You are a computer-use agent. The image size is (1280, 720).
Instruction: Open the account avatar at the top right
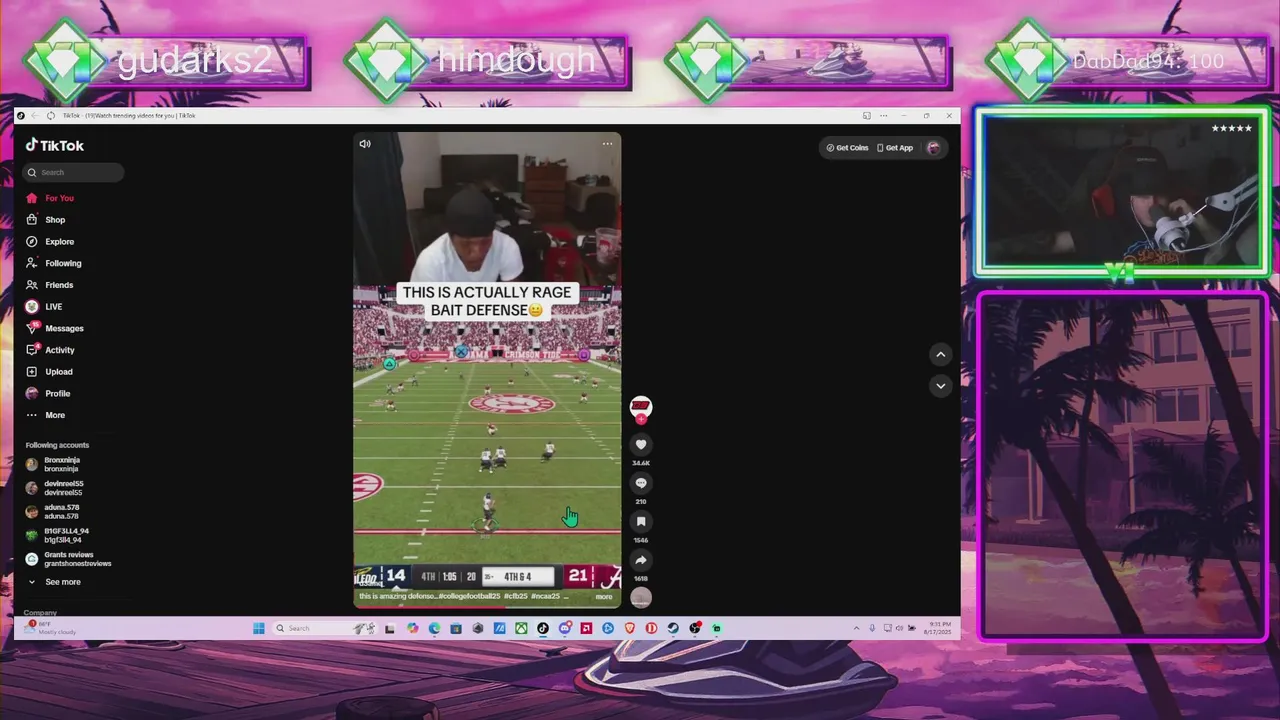pos(933,148)
